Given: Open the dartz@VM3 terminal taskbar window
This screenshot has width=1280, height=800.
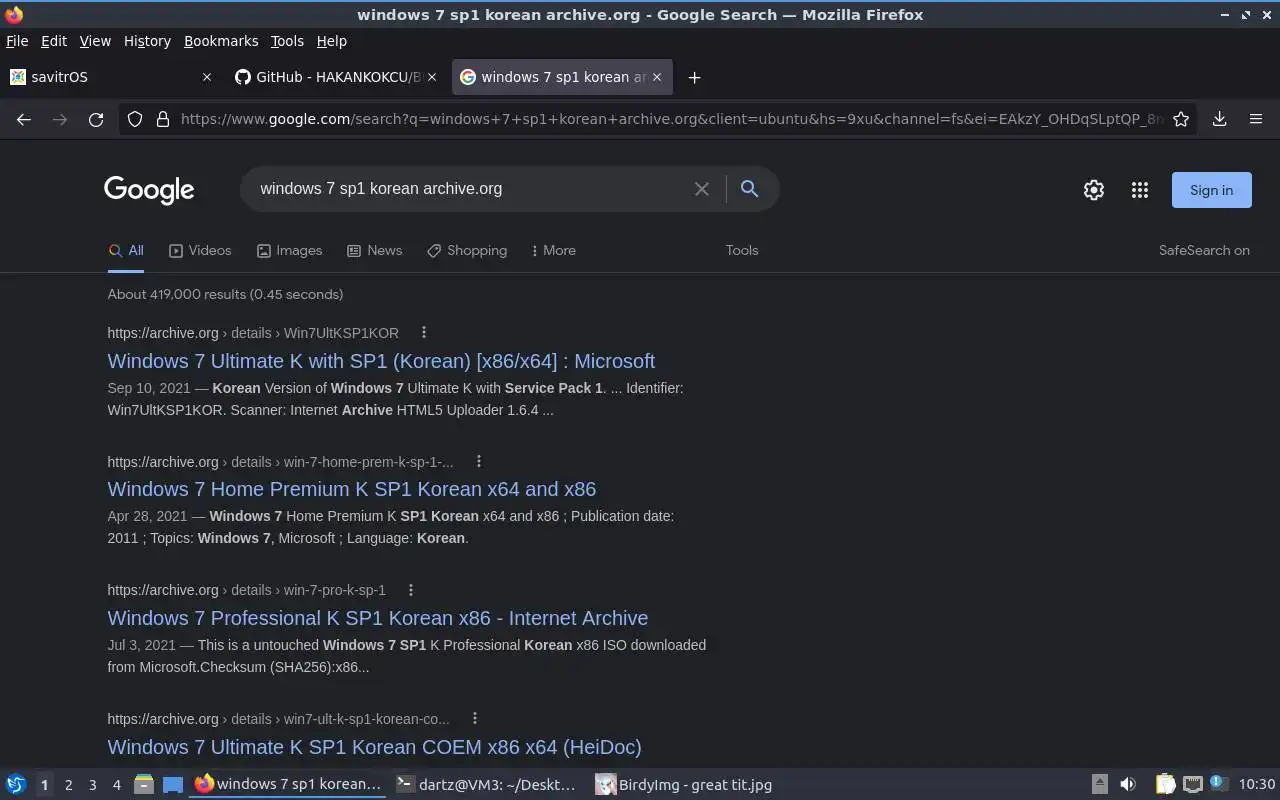Looking at the screenshot, I should (487, 785).
